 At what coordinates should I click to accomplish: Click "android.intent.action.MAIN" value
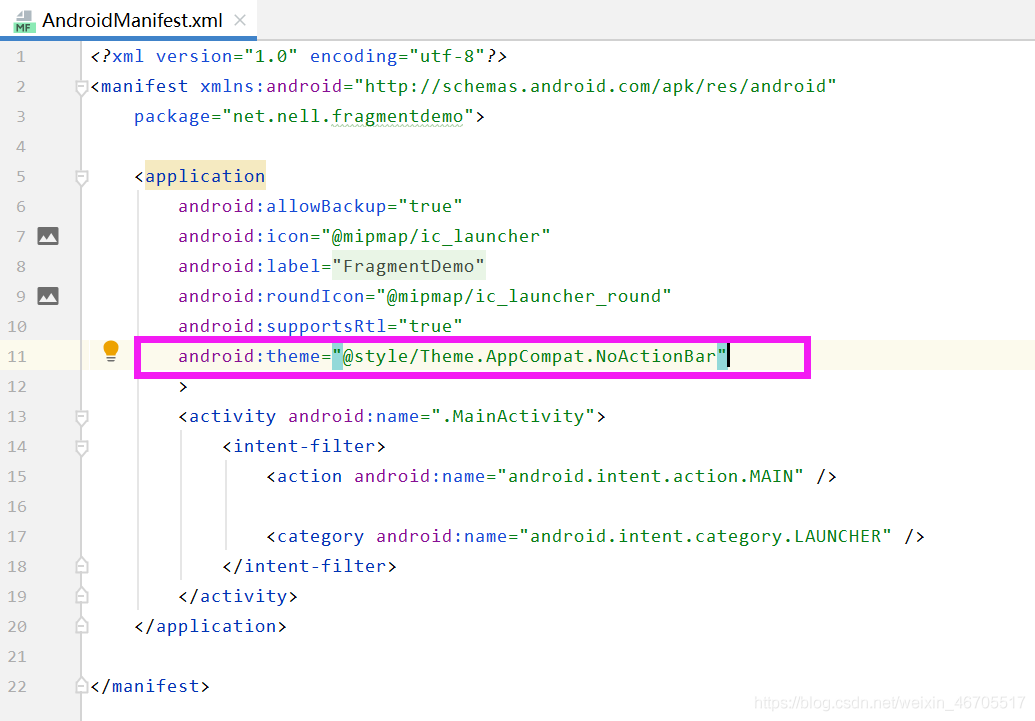pos(650,476)
